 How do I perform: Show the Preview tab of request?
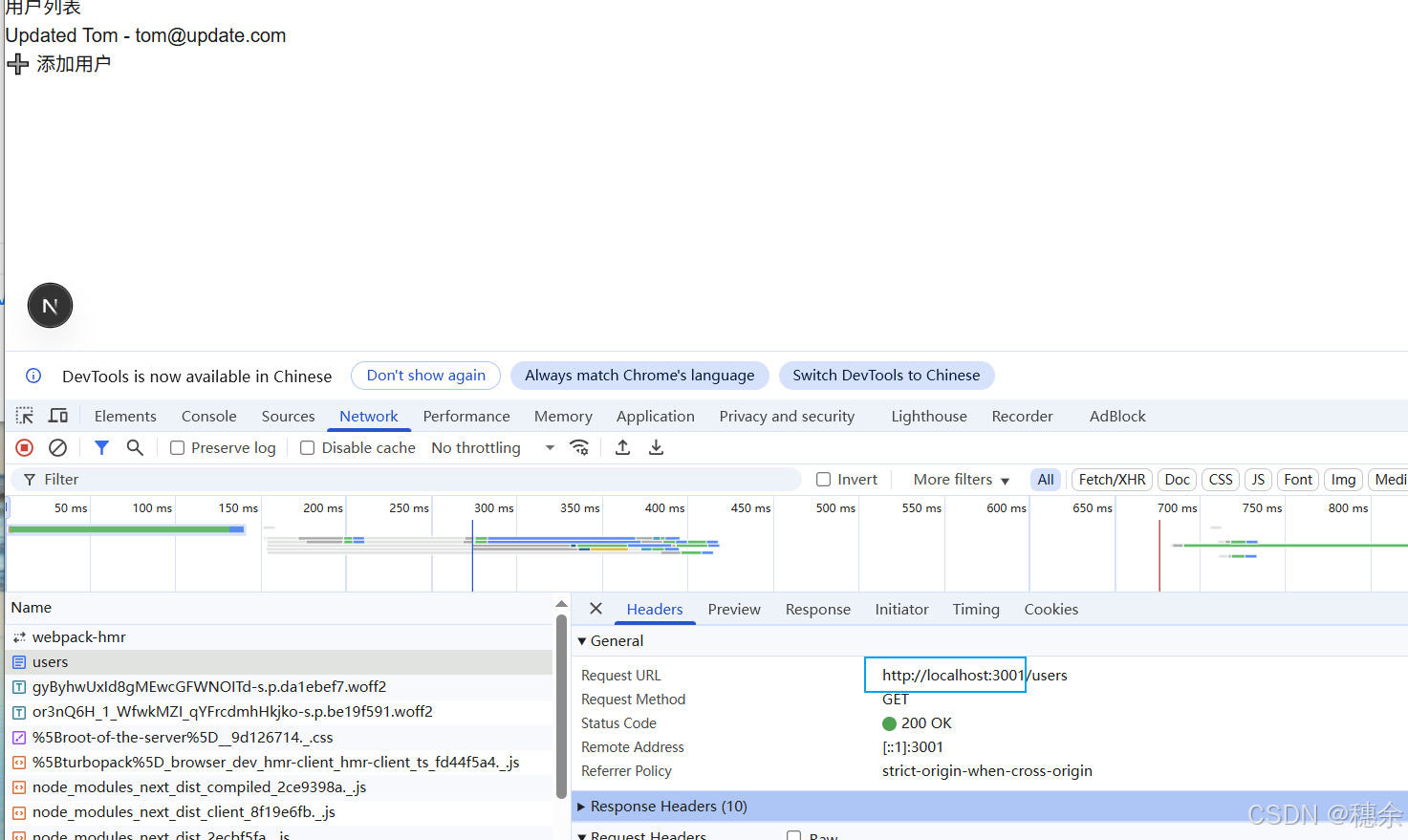(734, 609)
